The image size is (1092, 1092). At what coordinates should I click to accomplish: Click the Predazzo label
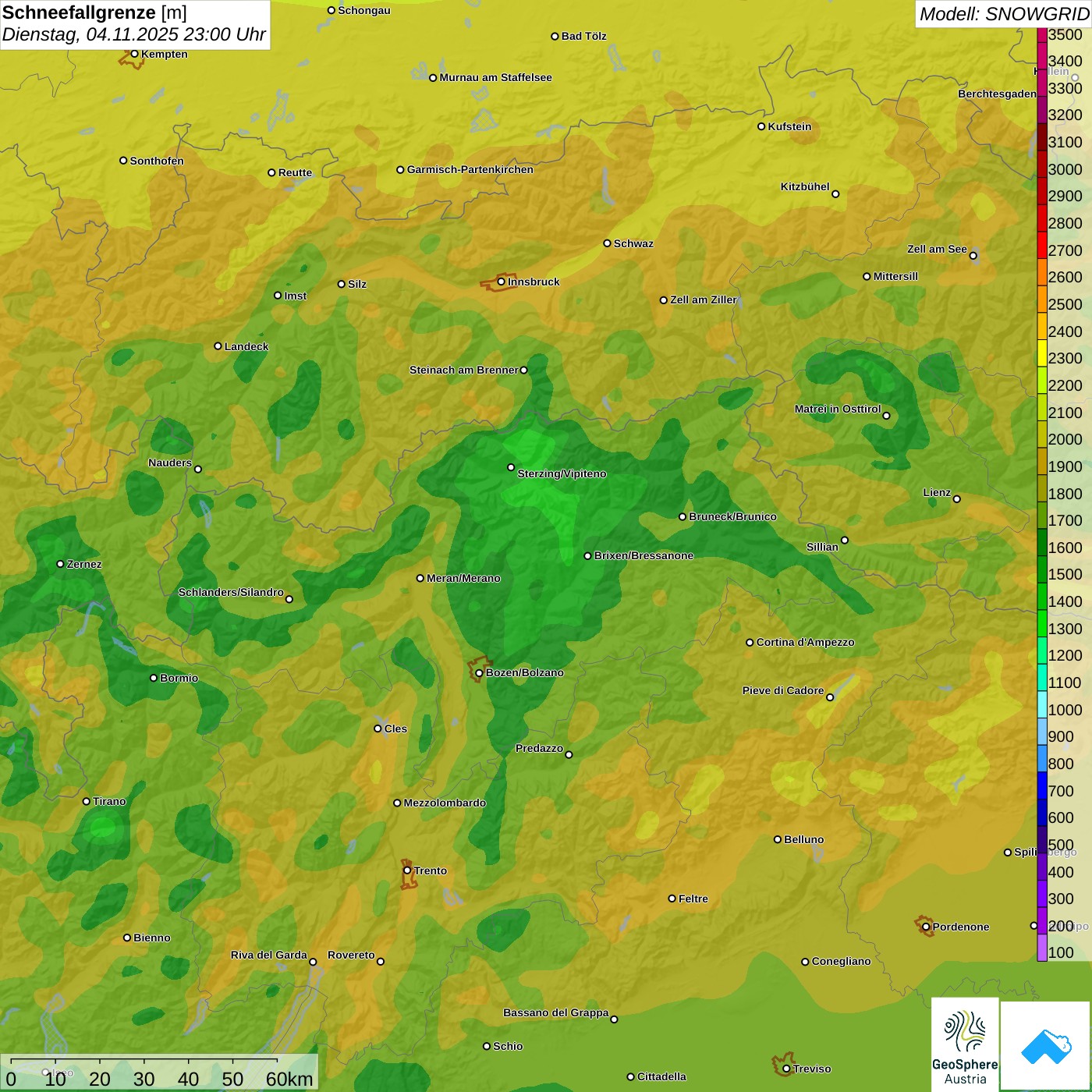pyautogui.click(x=540, y=748)
